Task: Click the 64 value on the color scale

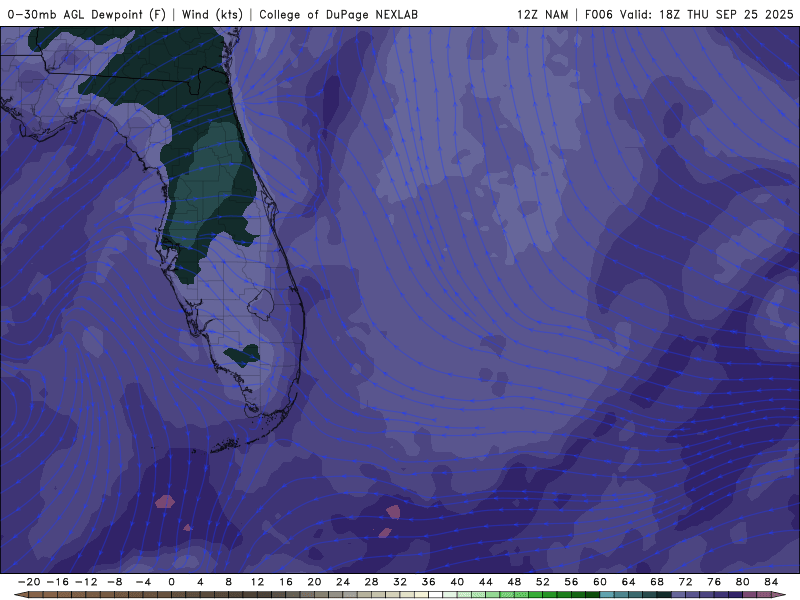Action: point(629,582)
